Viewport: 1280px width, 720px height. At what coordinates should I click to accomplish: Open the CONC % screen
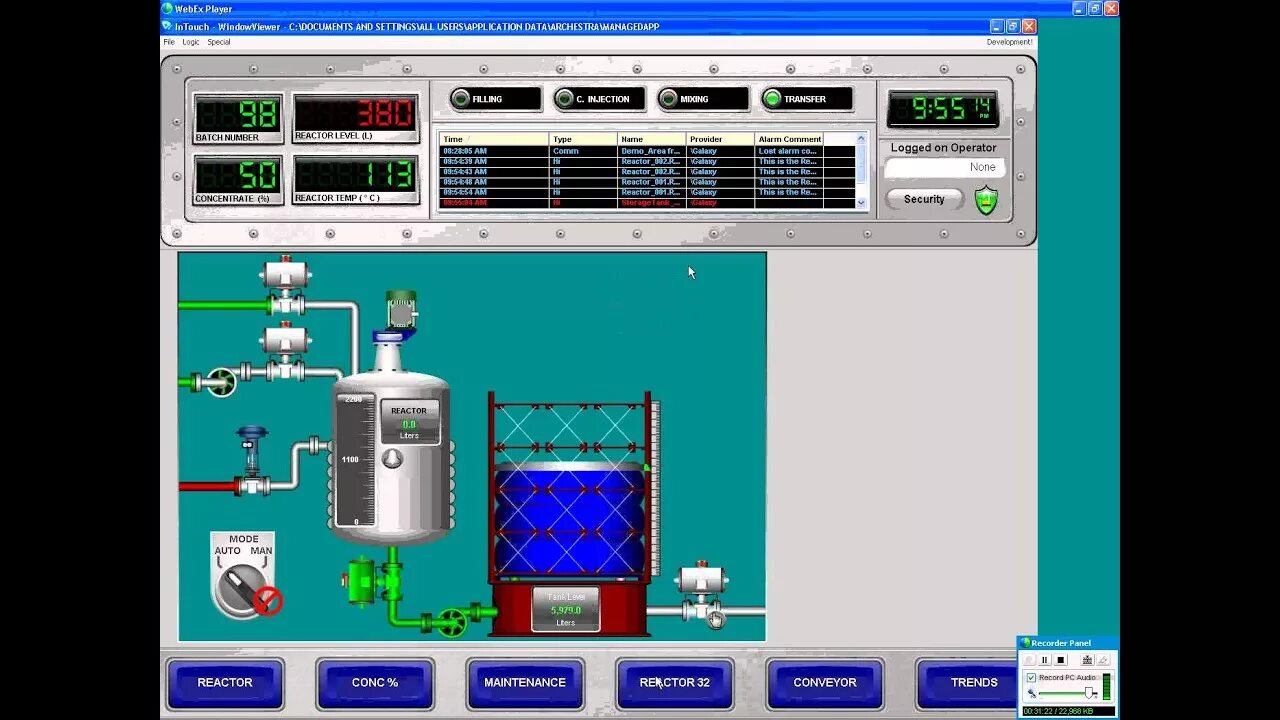tap(375, 683)
